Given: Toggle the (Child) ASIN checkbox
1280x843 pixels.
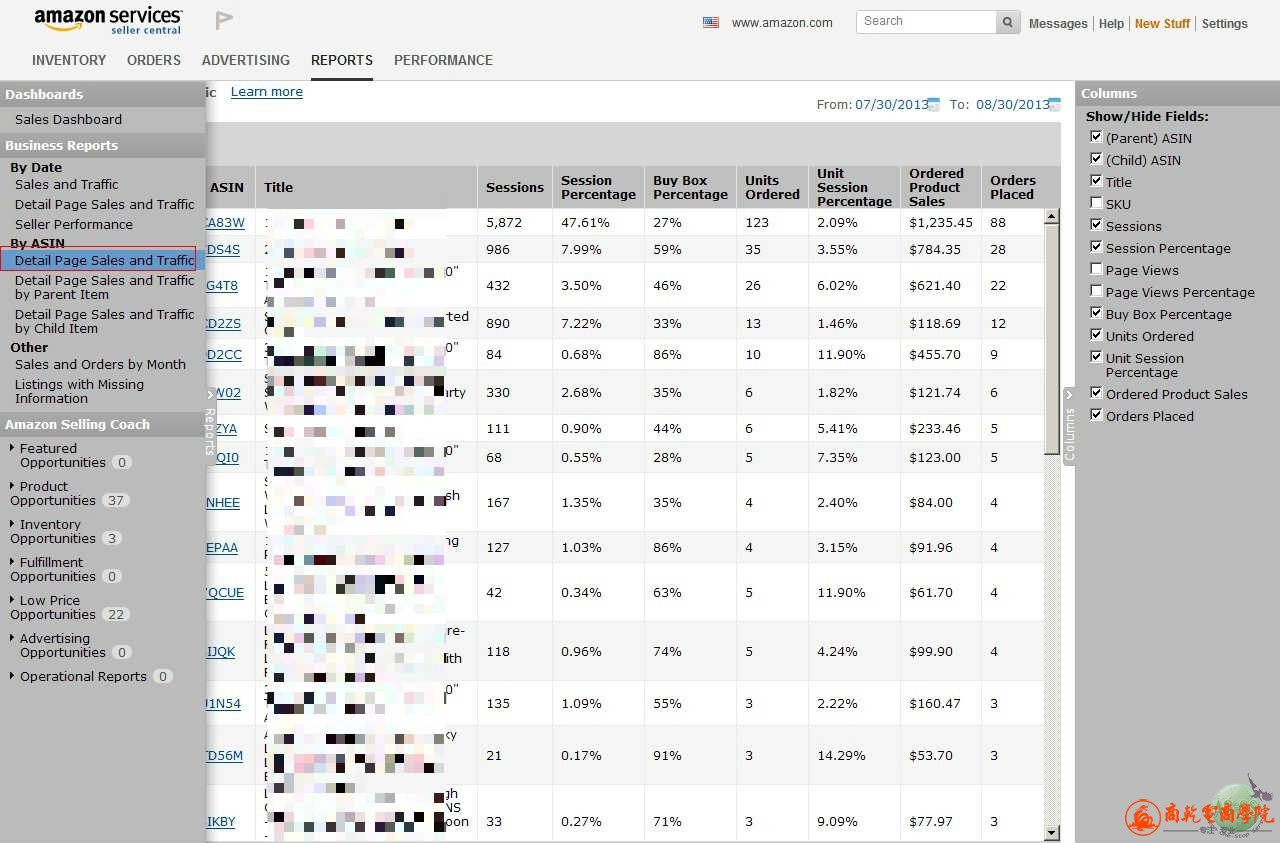Looking at the screenshot, I should pyautogui.click(x=1096, y=159).
